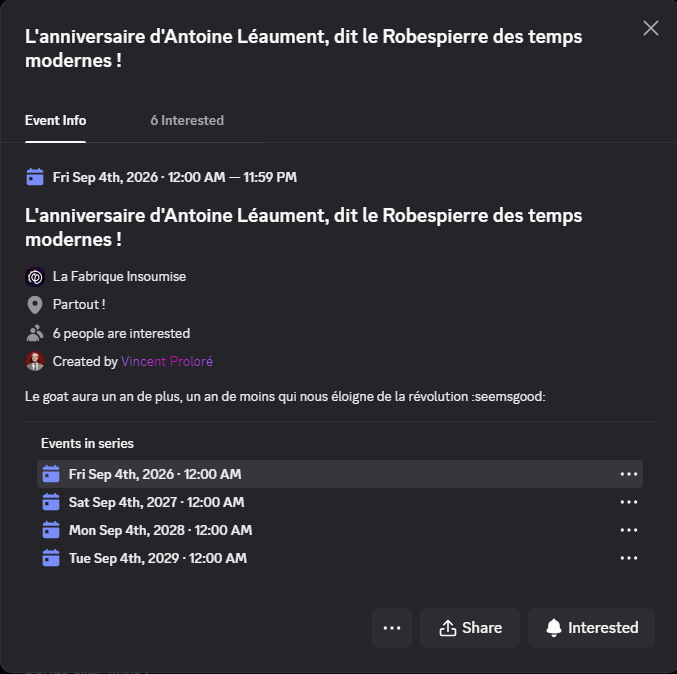677x674 pixels.
Task: Open the 6 Interested tab
Action: point(187,120)
